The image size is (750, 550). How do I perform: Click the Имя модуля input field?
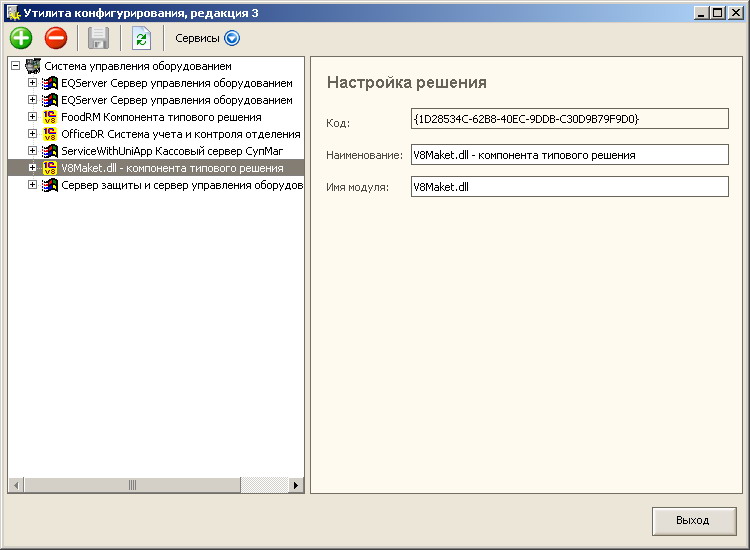569,187
